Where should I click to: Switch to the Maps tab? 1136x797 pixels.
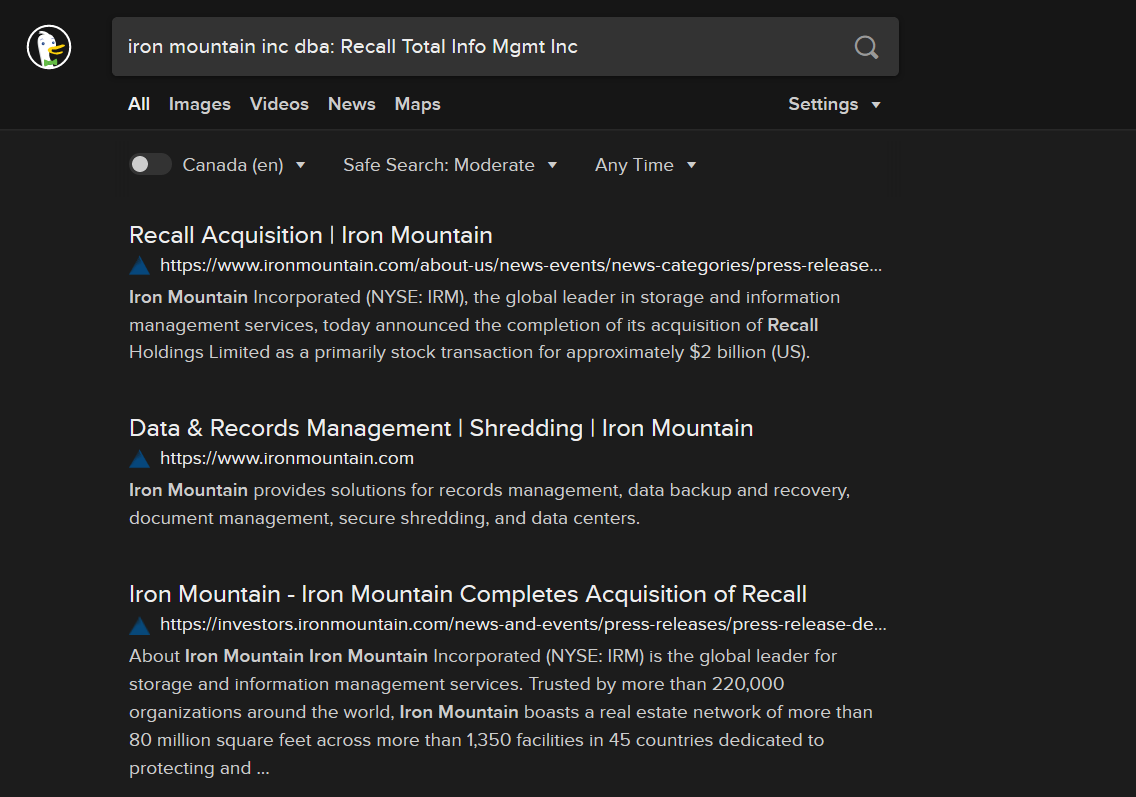pyautogui.click(x=417, y=104)
